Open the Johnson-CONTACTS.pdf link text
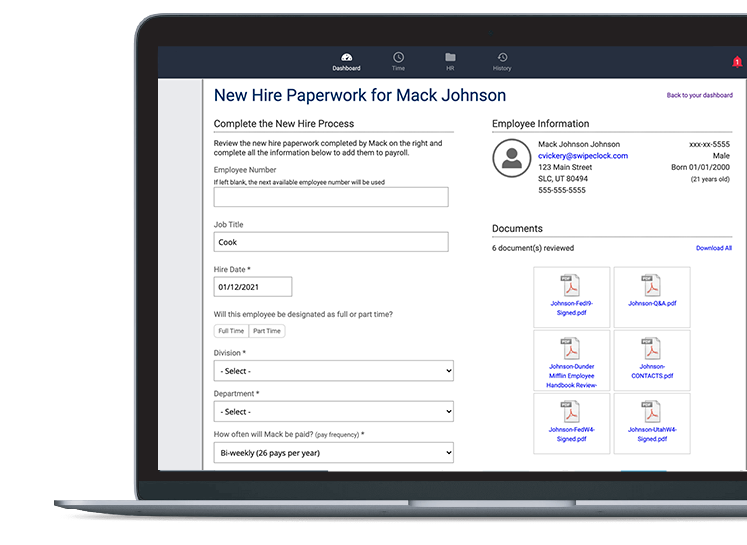This screenshot has height=545, width=747. click(x=652, y=371)
